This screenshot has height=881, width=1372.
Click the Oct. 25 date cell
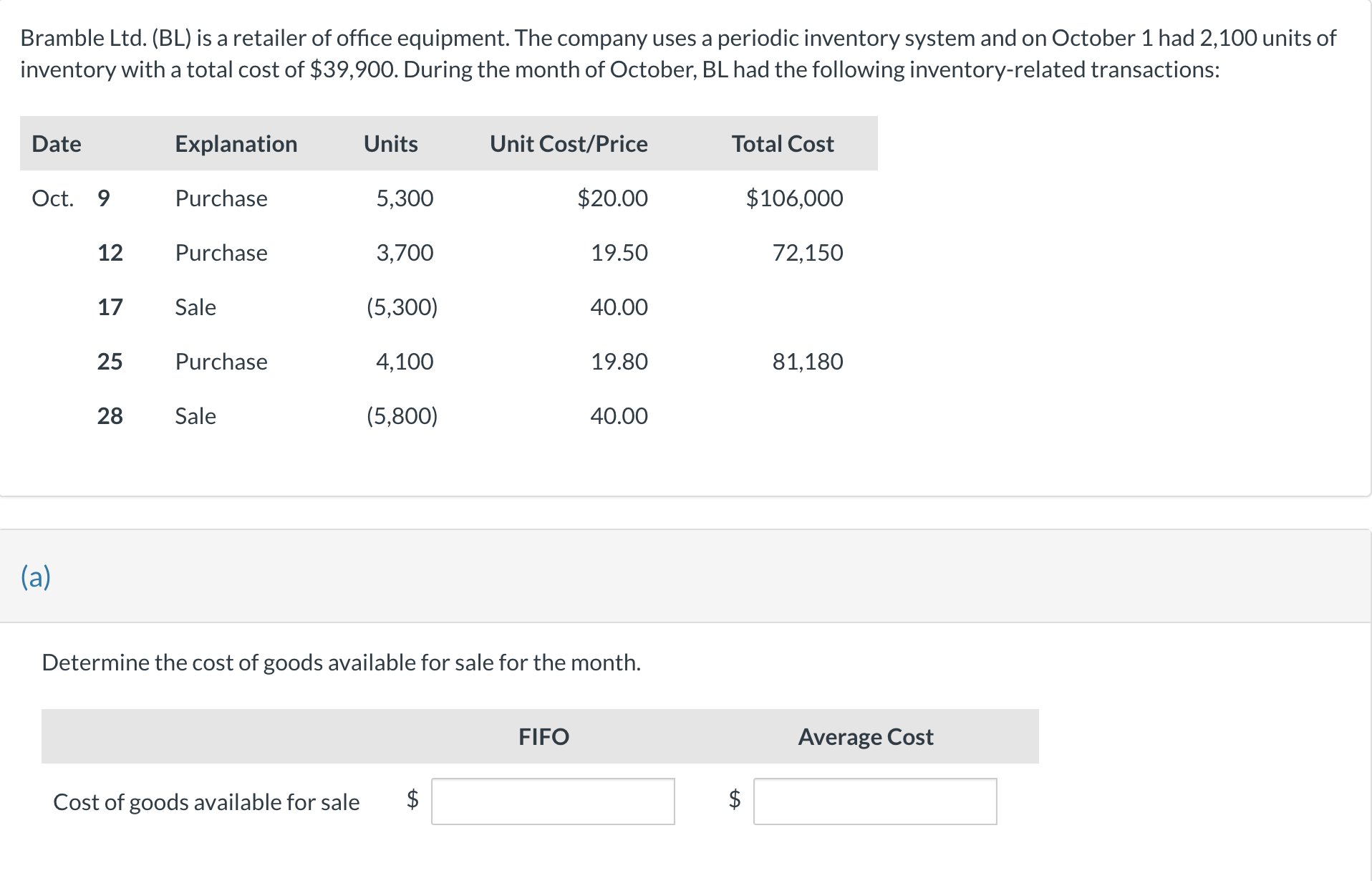[x=110, y=362]
